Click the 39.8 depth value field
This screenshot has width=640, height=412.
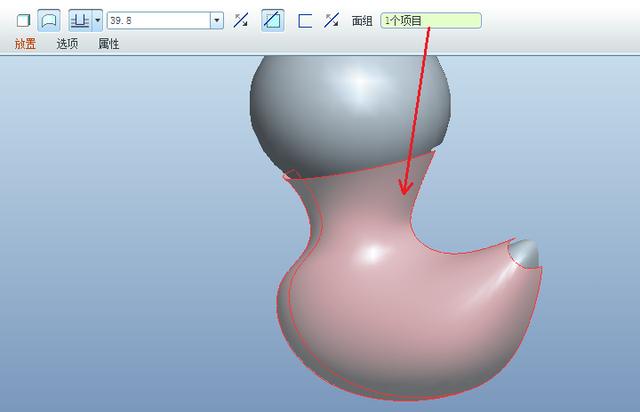point(159,20)
